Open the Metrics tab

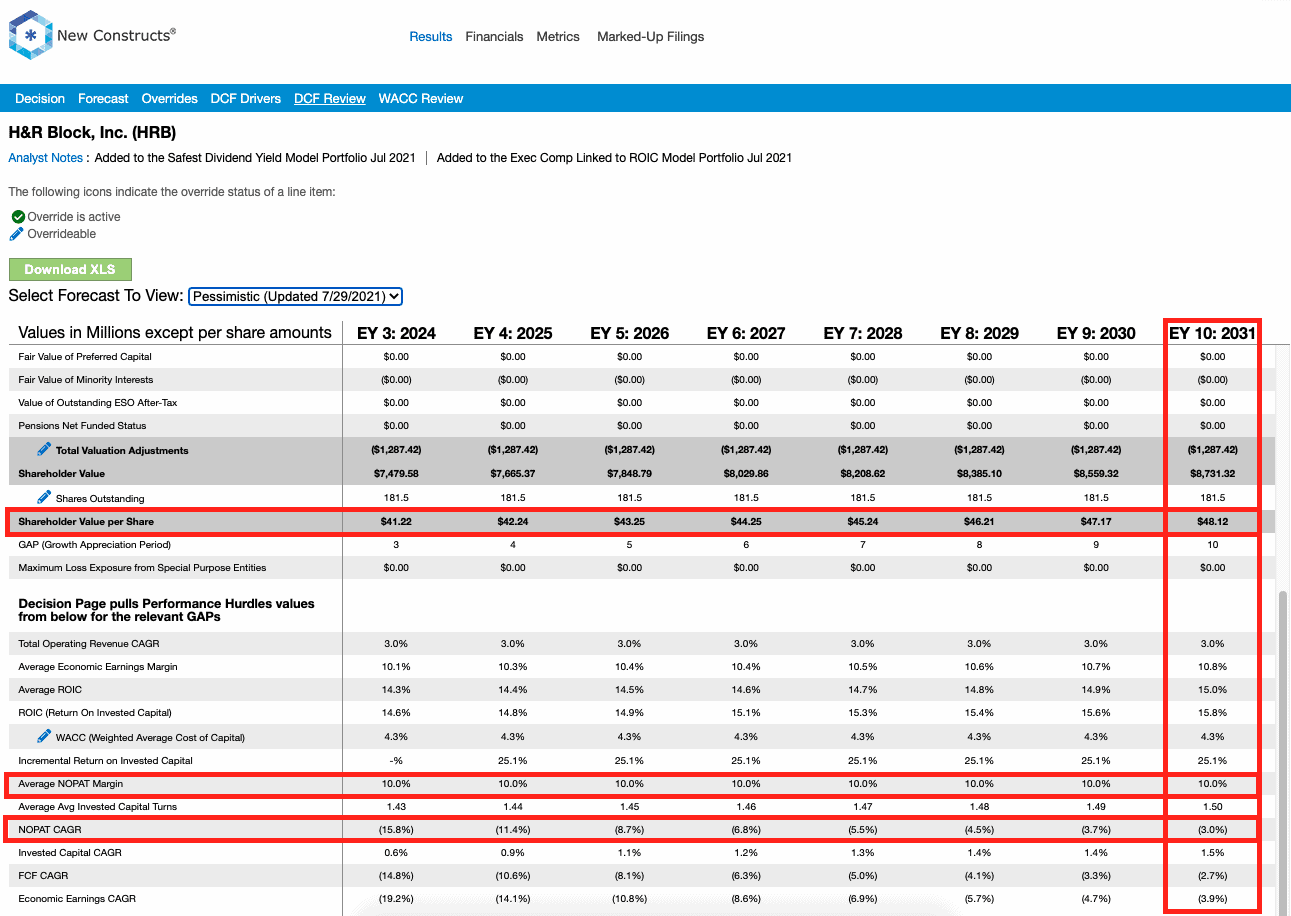pos(558,37)
